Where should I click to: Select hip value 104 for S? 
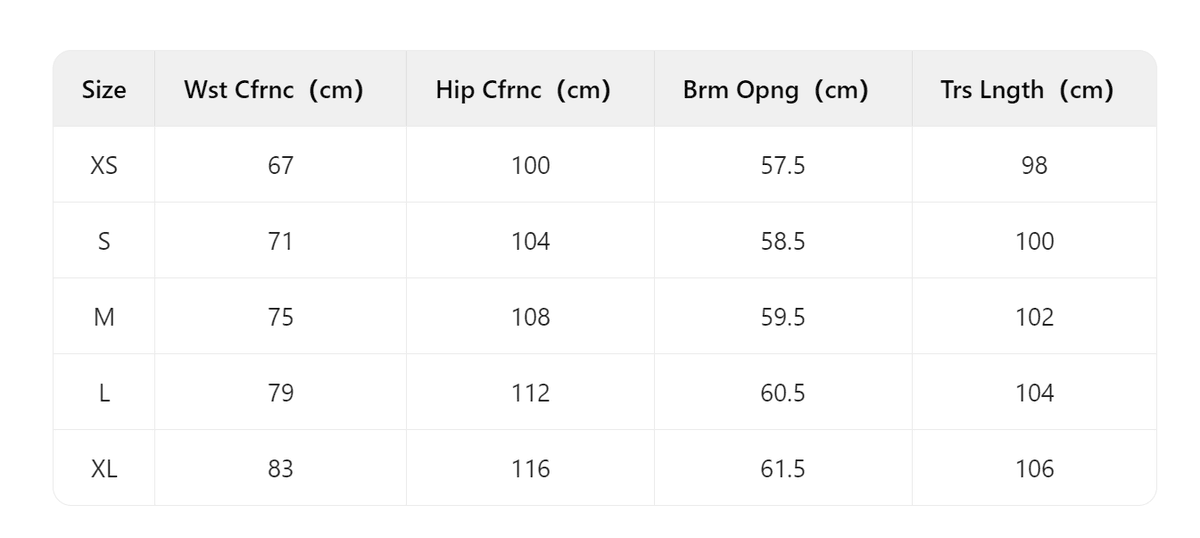point(530,242)
